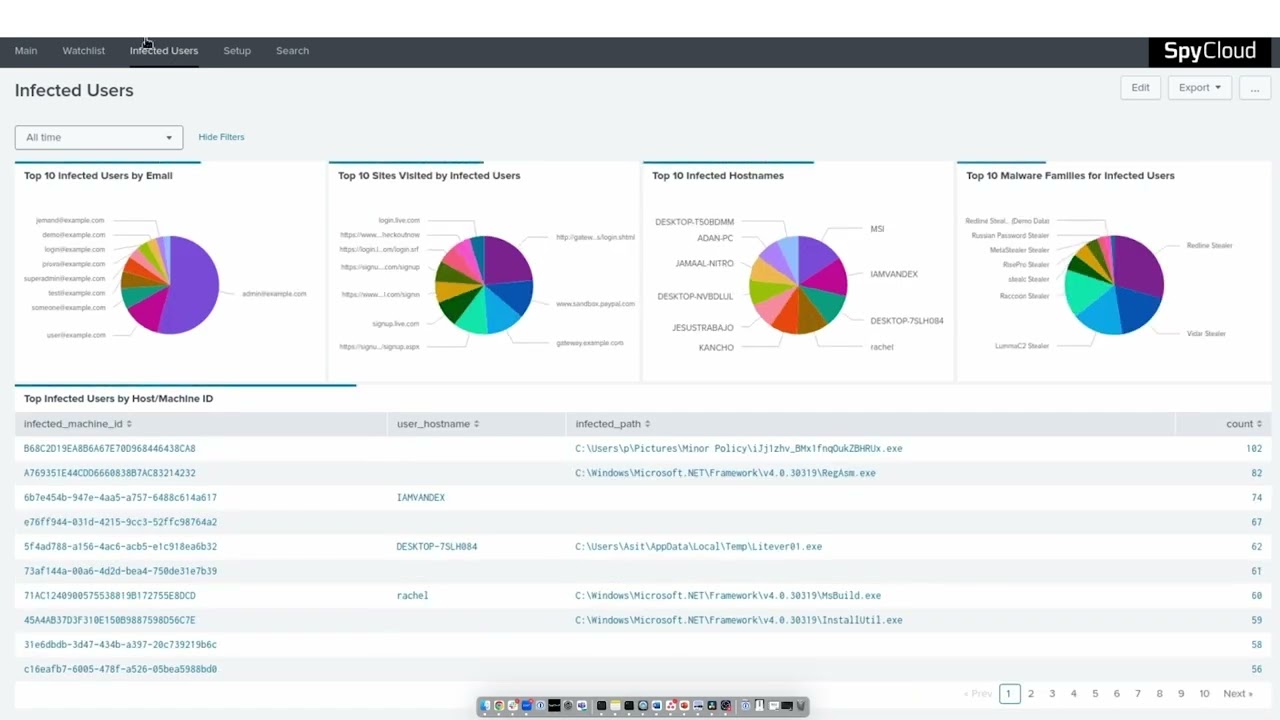This screenshot has height=720, width=1280.
Task: Open the Watchlist tab
Action: (x=84, y=50)
